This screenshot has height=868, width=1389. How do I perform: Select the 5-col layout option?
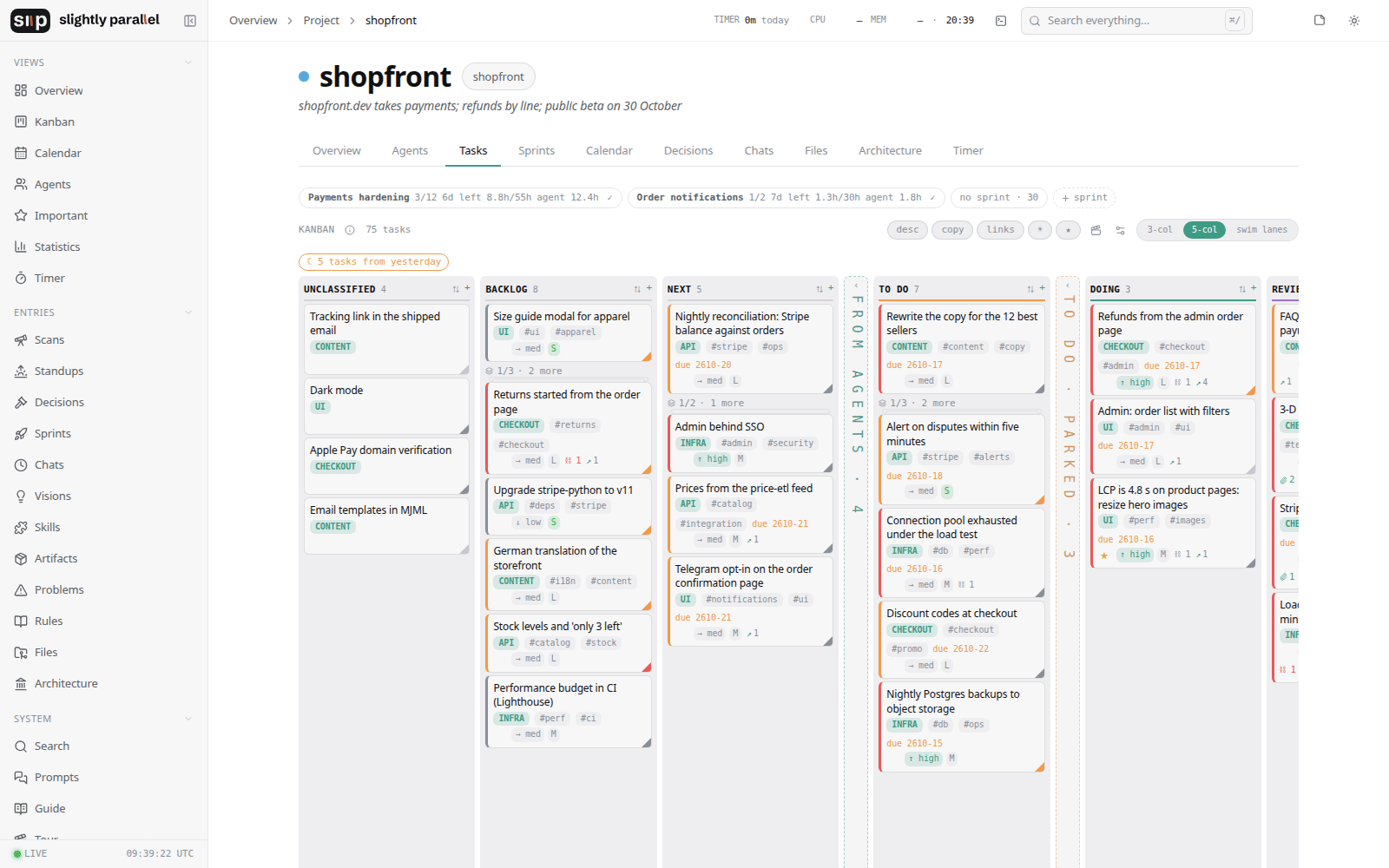pyautogui.click(x=1204, y=230)
